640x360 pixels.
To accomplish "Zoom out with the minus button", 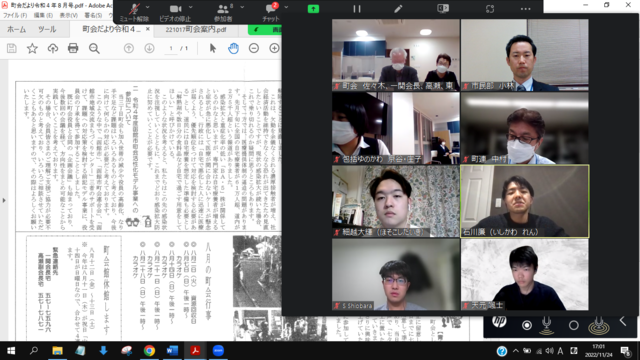I will [254, 49].
